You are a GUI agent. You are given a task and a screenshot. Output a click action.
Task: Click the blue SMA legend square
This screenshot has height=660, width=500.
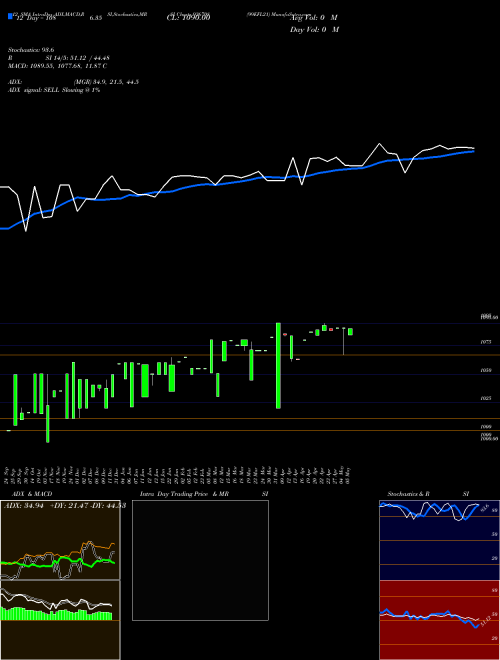tap(10, 17)
